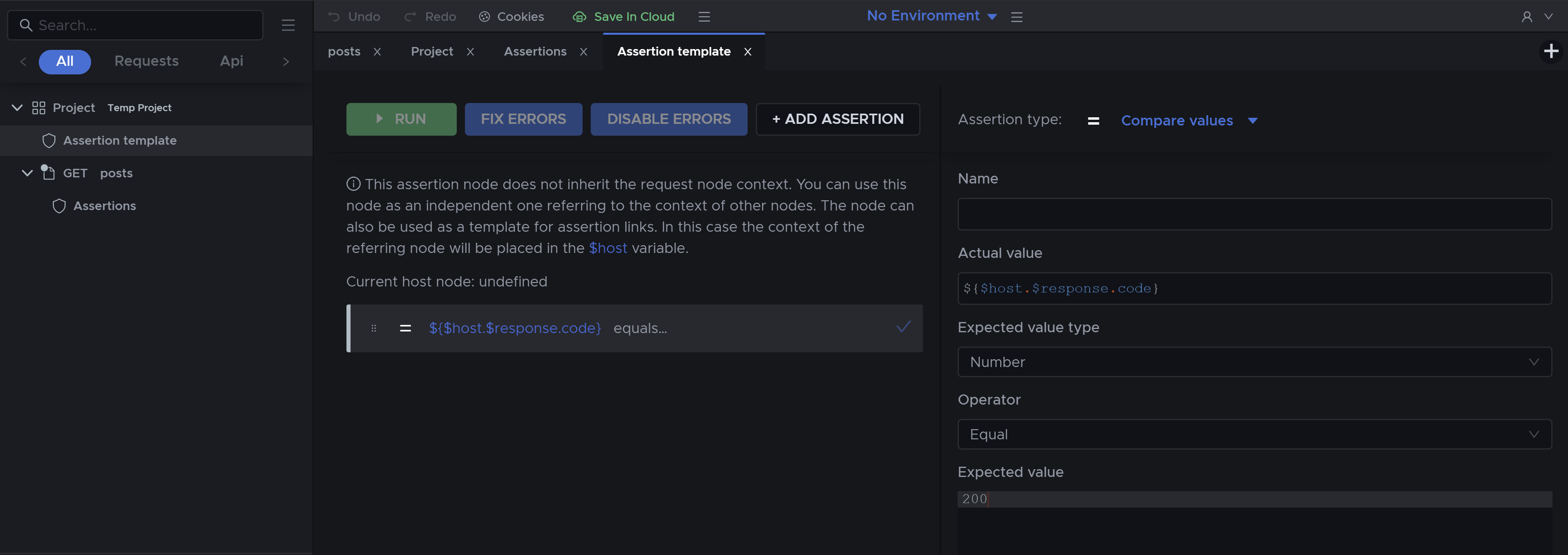The image size is (1568, 555).
Task: Switch to the Assertions tab
Action: (x=535, y=52)
